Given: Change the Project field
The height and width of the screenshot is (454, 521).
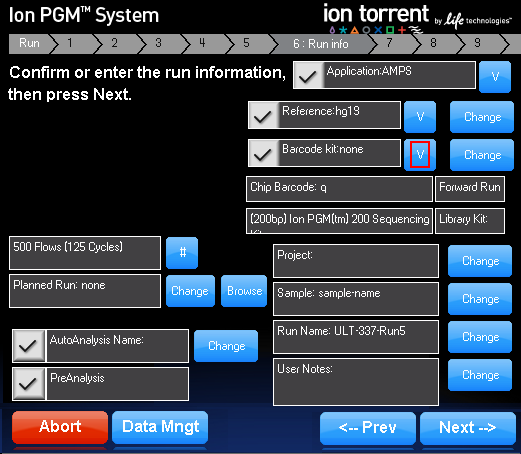Looking at the screenshot, I should point(480,261).
